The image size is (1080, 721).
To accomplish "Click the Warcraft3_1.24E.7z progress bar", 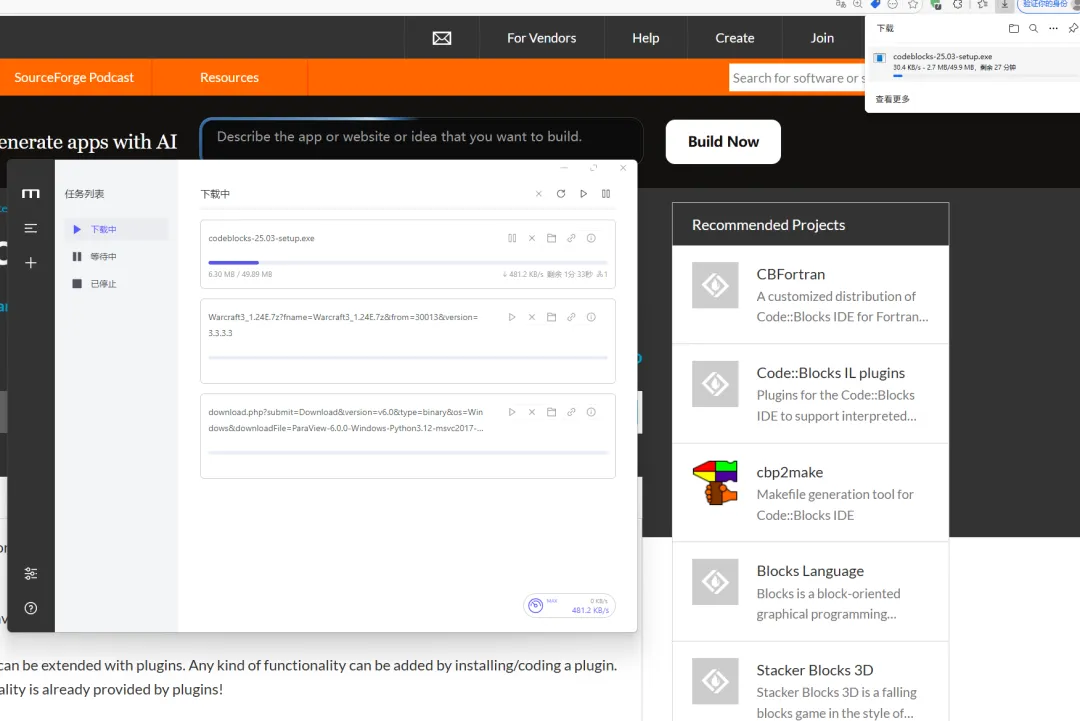I will pyautogui.click(x=408, y=357).
